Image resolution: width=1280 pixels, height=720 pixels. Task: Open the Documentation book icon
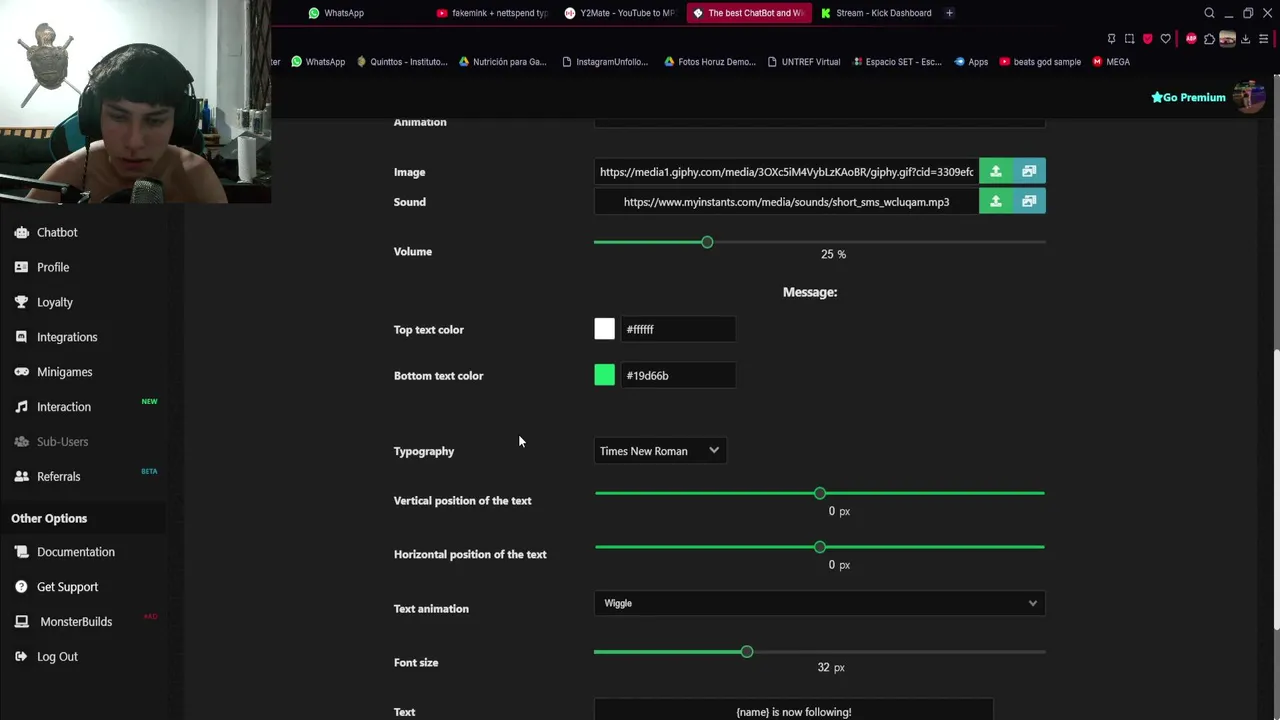[x=21, y=552]
